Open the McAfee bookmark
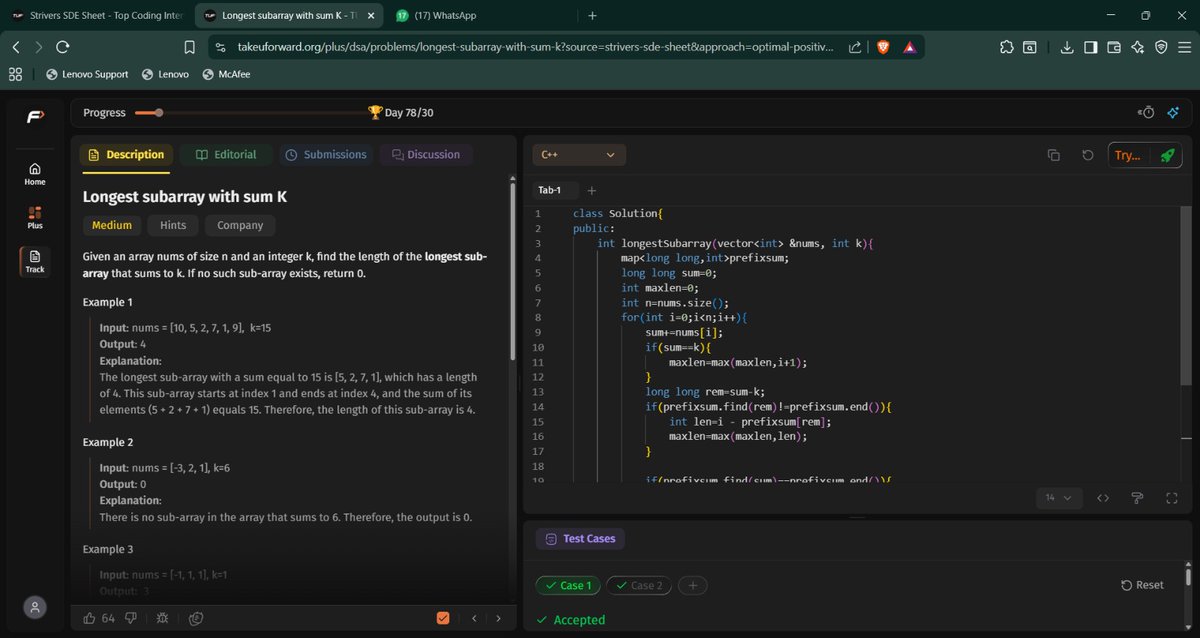 coord(228,74)
